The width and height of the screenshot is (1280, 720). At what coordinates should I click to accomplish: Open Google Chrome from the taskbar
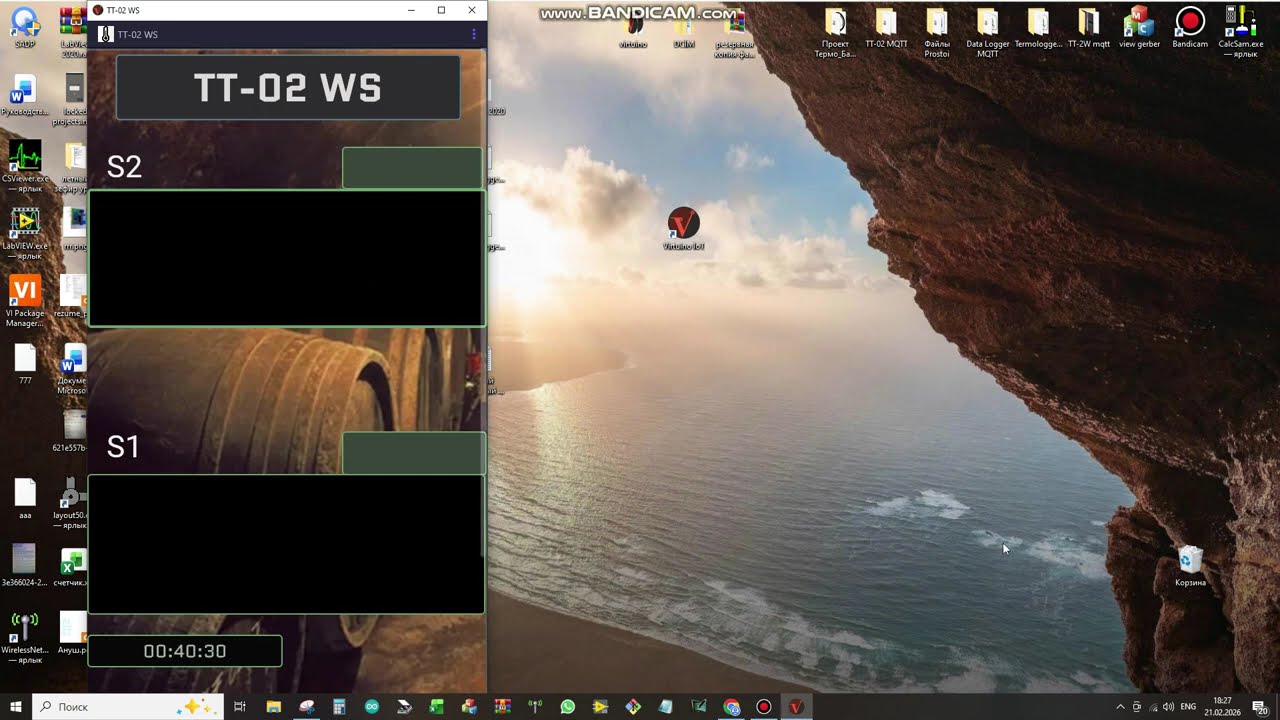tap(732, 706)
